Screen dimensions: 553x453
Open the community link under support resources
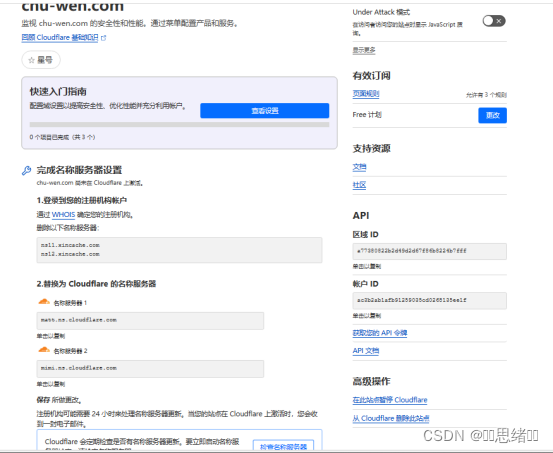(x=359, y=185)
